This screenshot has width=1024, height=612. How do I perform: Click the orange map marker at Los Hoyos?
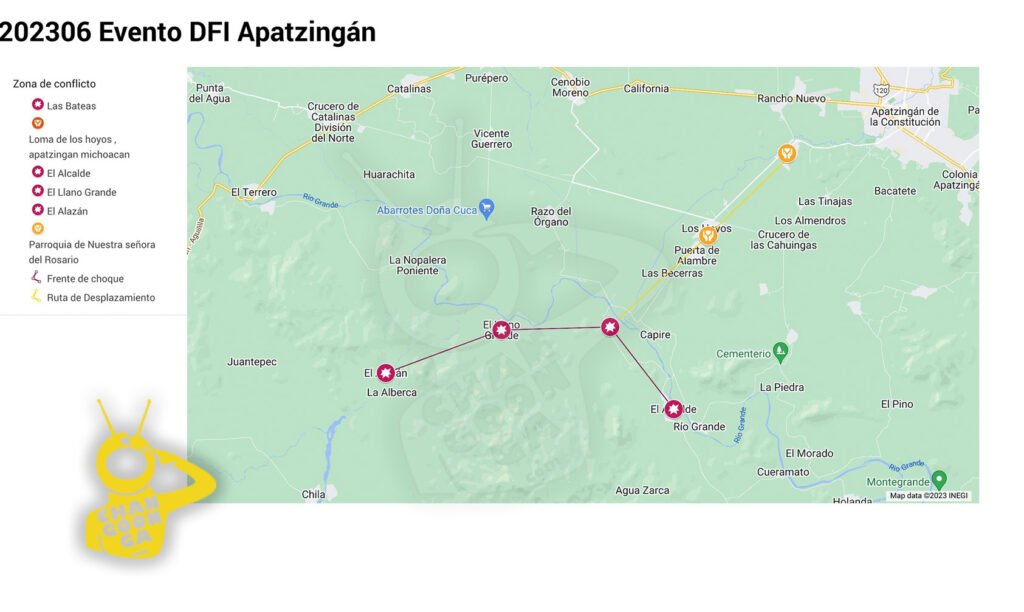707,235
